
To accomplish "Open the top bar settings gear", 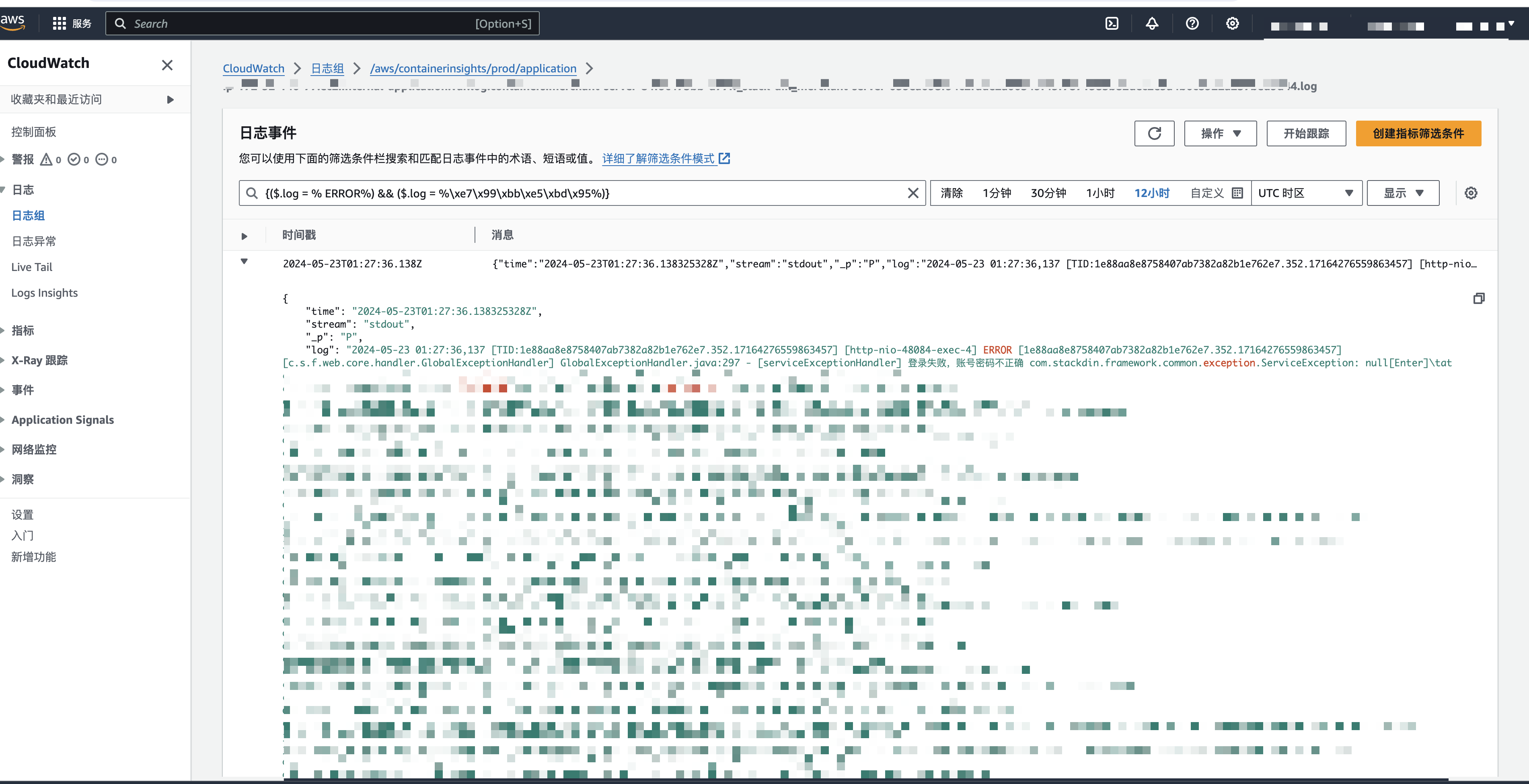I will coord(1232,24).
